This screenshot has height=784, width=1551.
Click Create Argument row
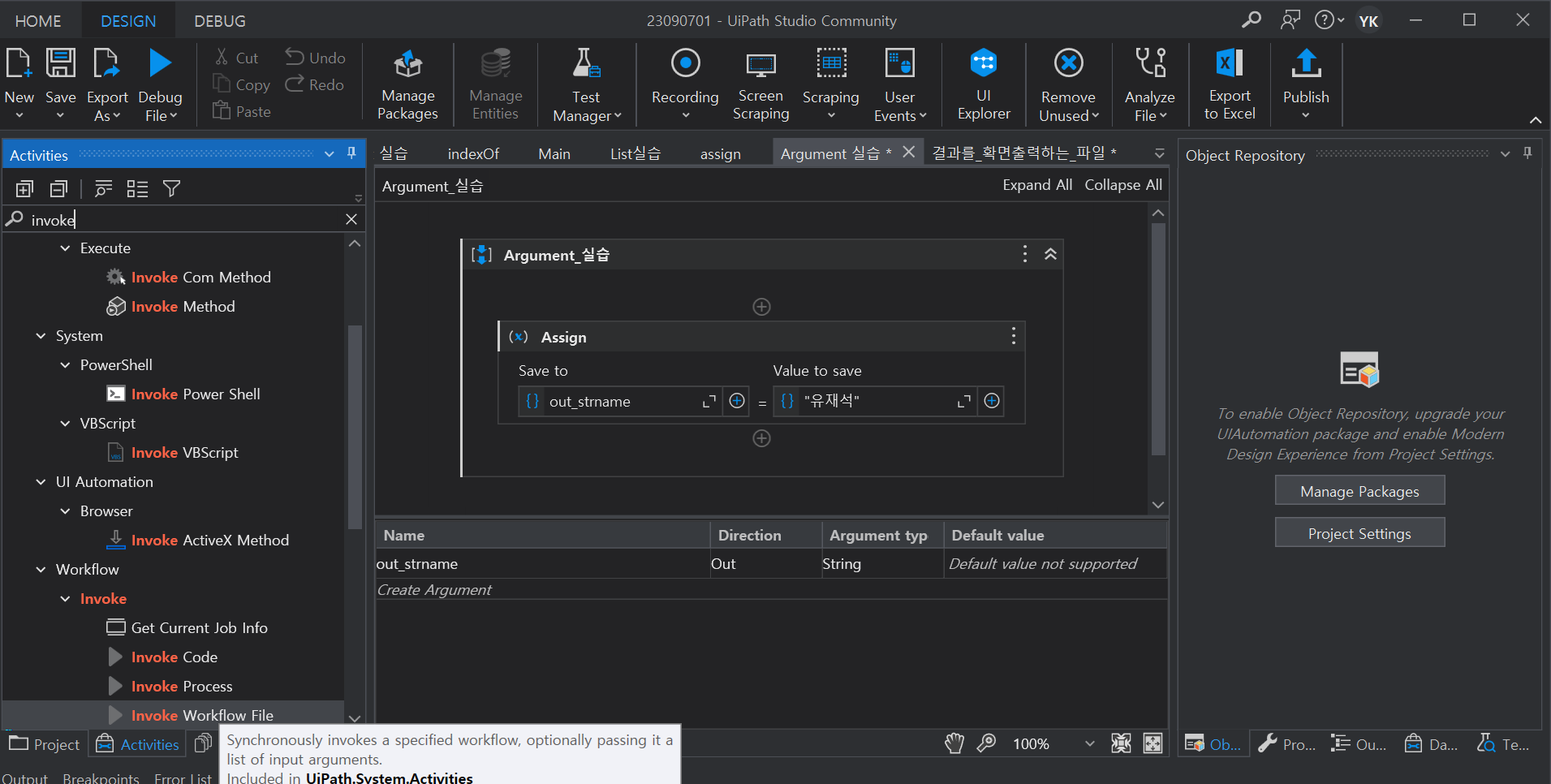(771, 590)
